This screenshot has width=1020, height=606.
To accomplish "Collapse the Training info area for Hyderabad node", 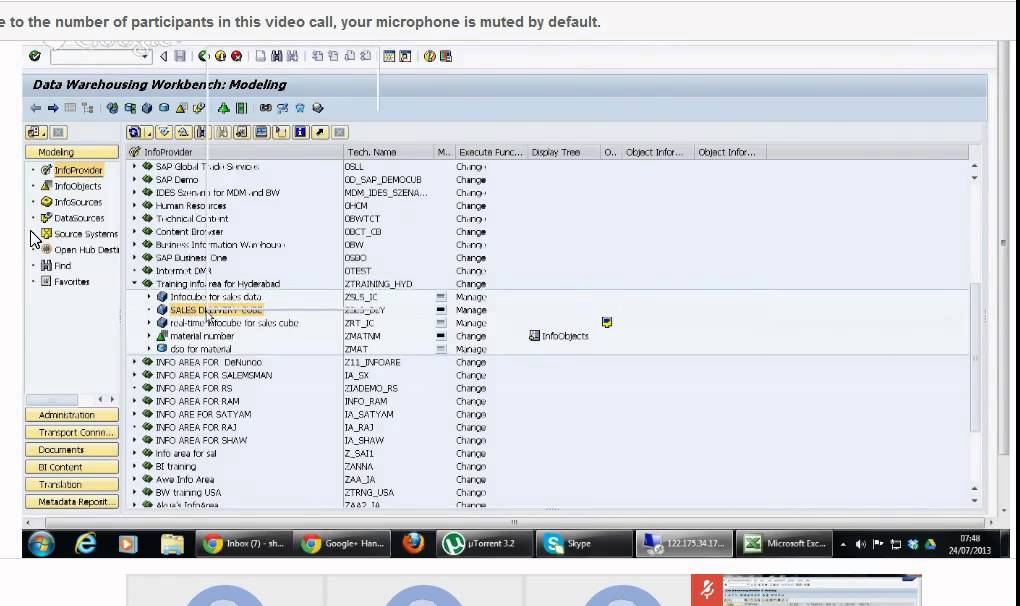I will (x=135, y=283).
